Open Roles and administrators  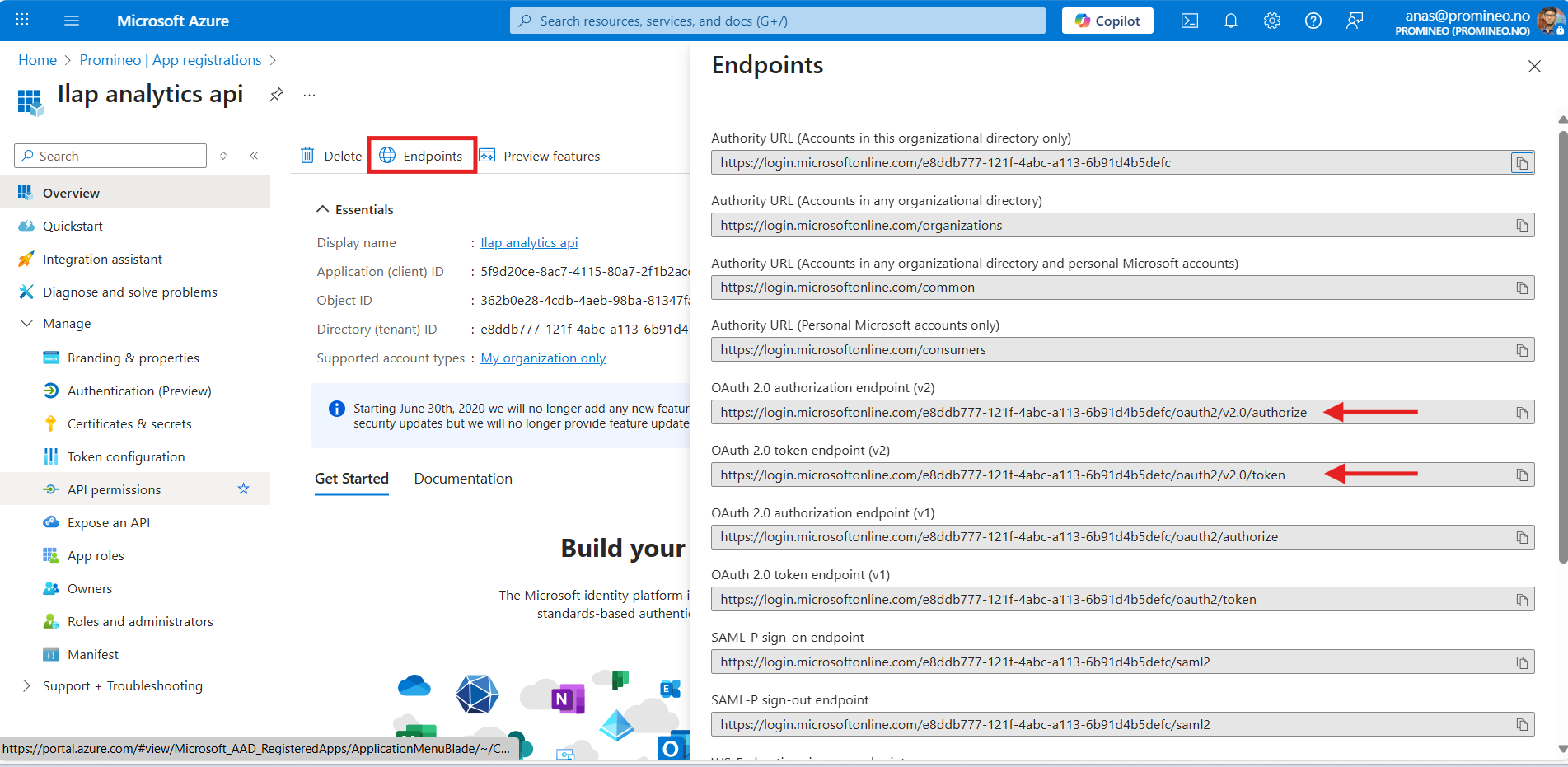[135, 621]
